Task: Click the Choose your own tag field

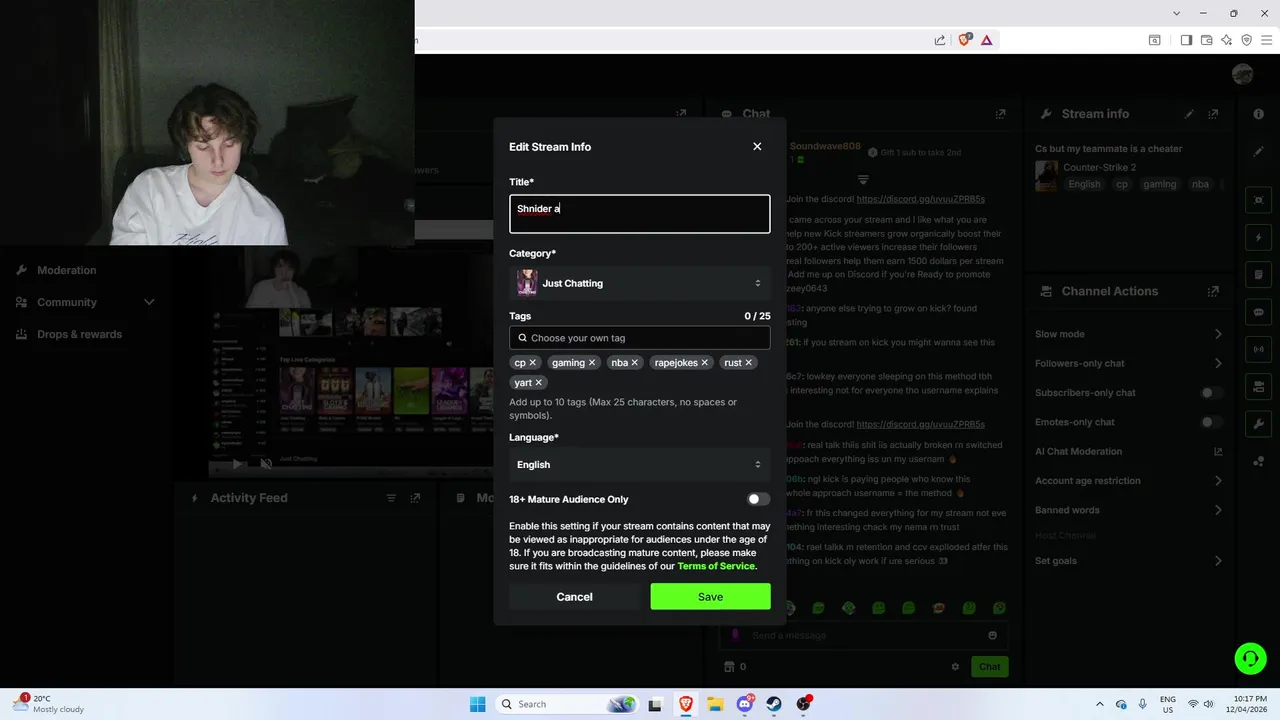Action: [639, 338]
